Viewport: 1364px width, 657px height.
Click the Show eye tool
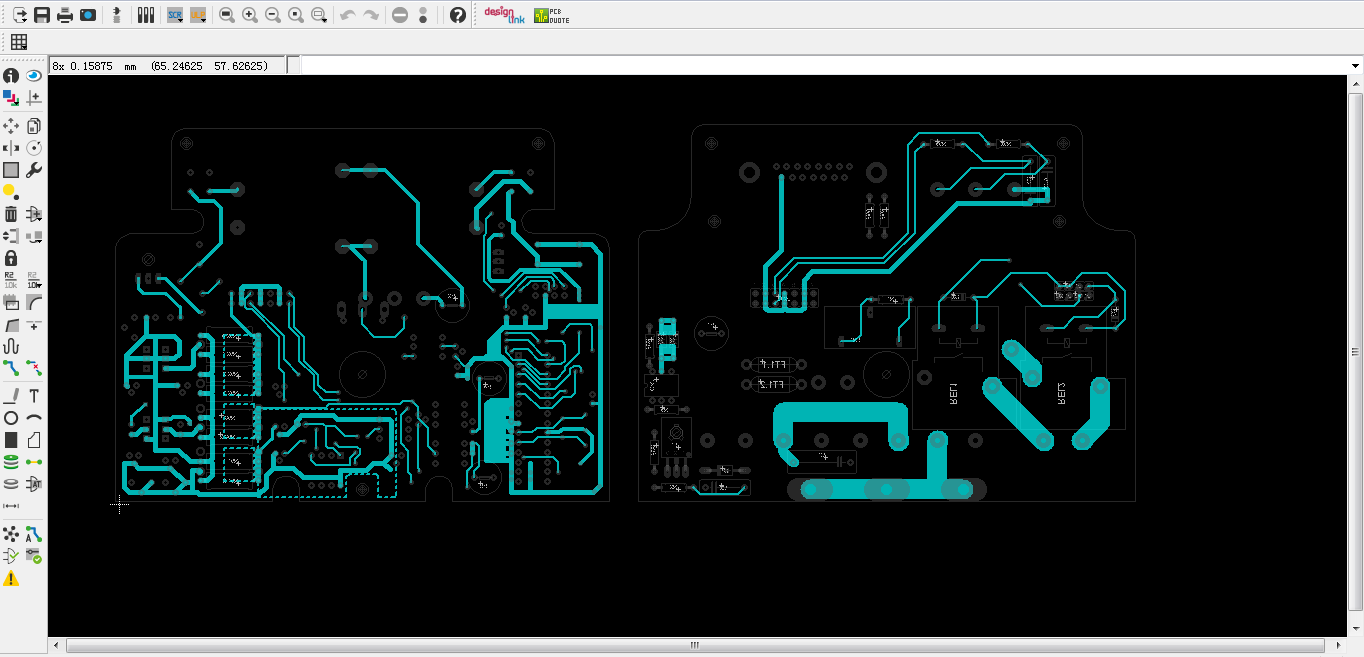(x=33, y=76)
